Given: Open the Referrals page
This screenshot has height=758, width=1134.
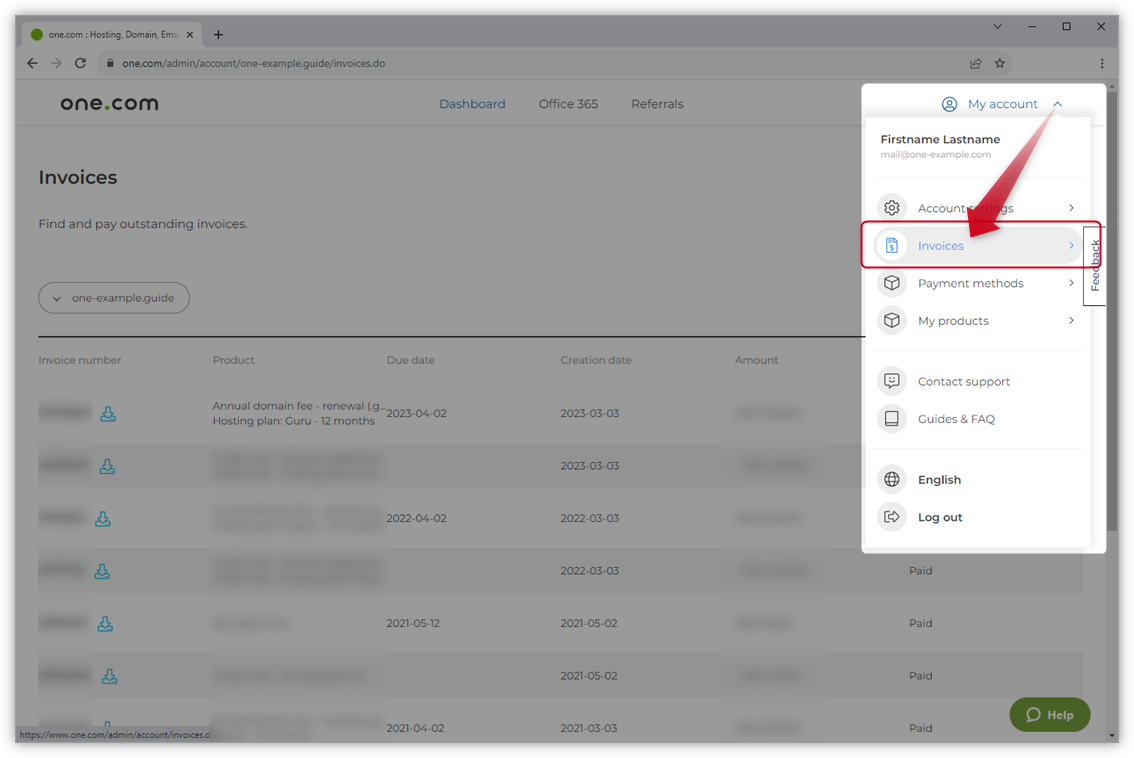Looking at the screenshot, I should pos(657,104).
